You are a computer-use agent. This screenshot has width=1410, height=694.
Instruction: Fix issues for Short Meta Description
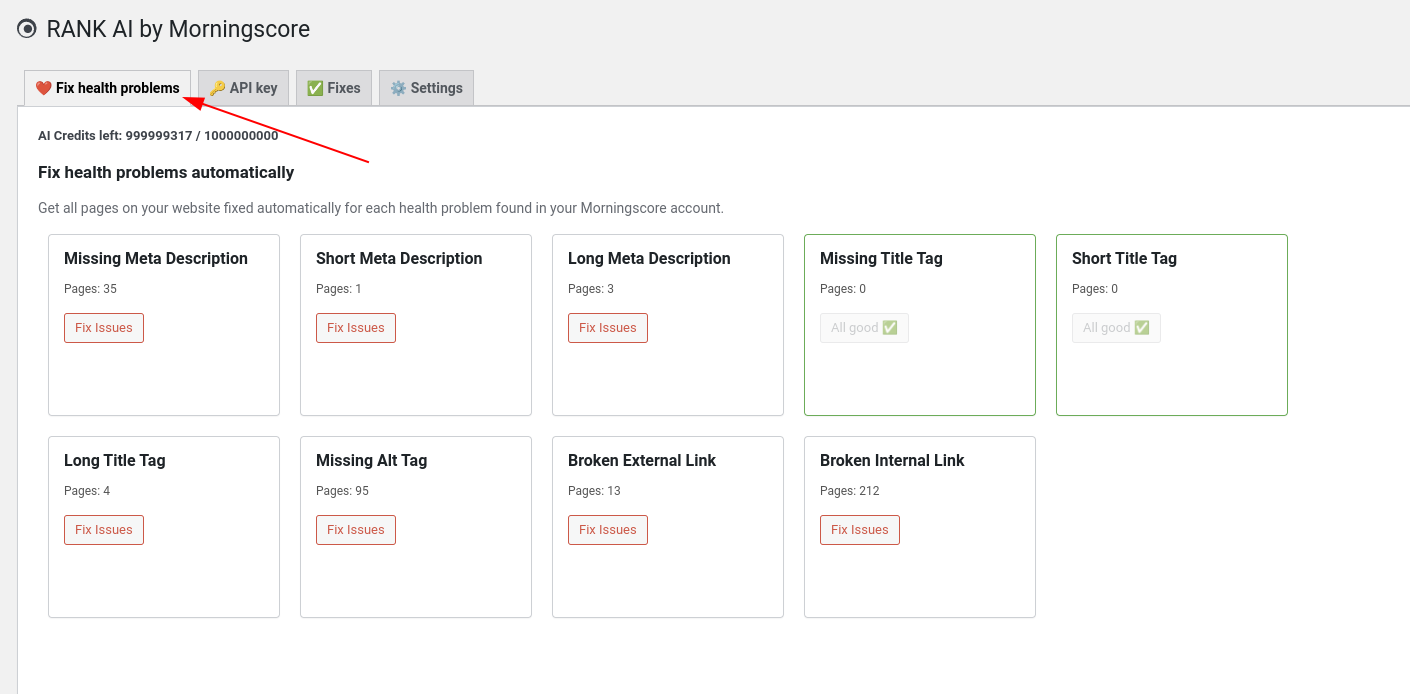(356, 328)
